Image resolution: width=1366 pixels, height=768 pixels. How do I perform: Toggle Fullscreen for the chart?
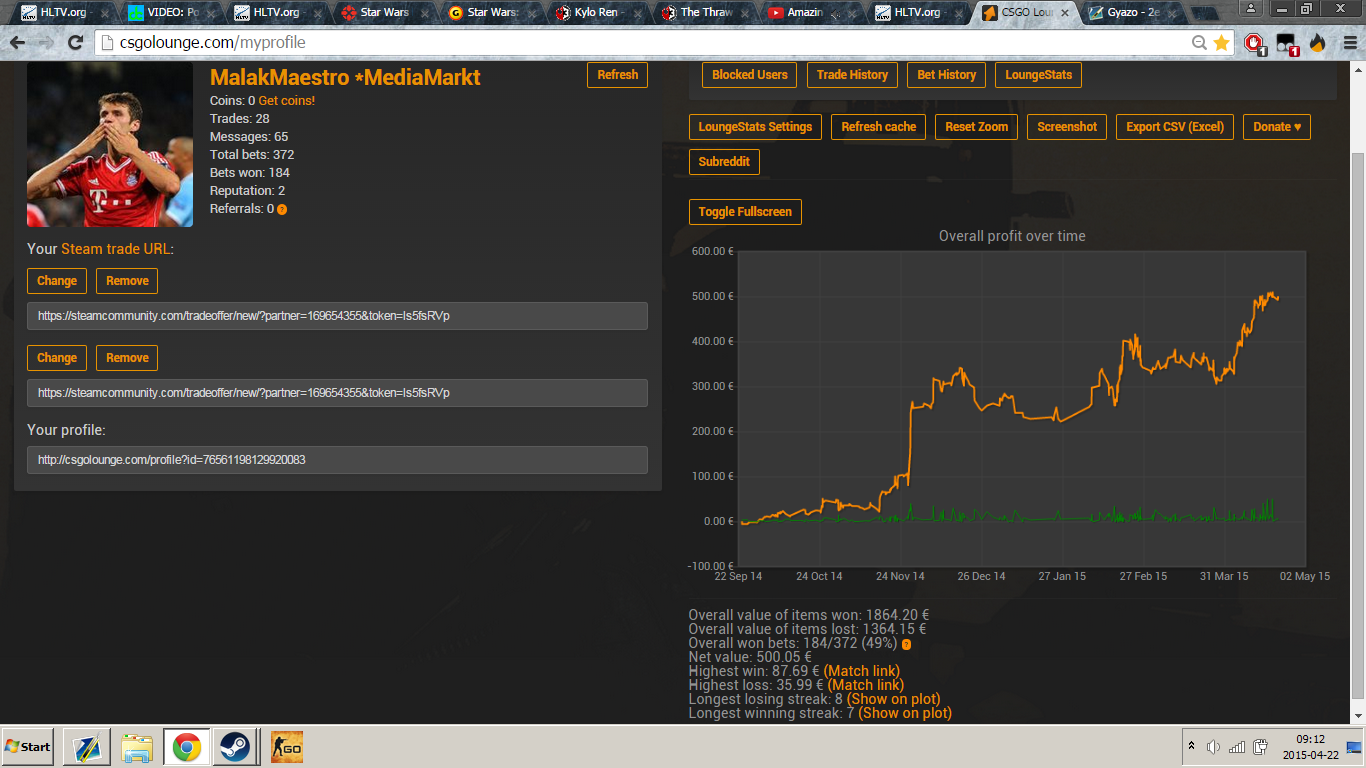(x=745, y=212)
